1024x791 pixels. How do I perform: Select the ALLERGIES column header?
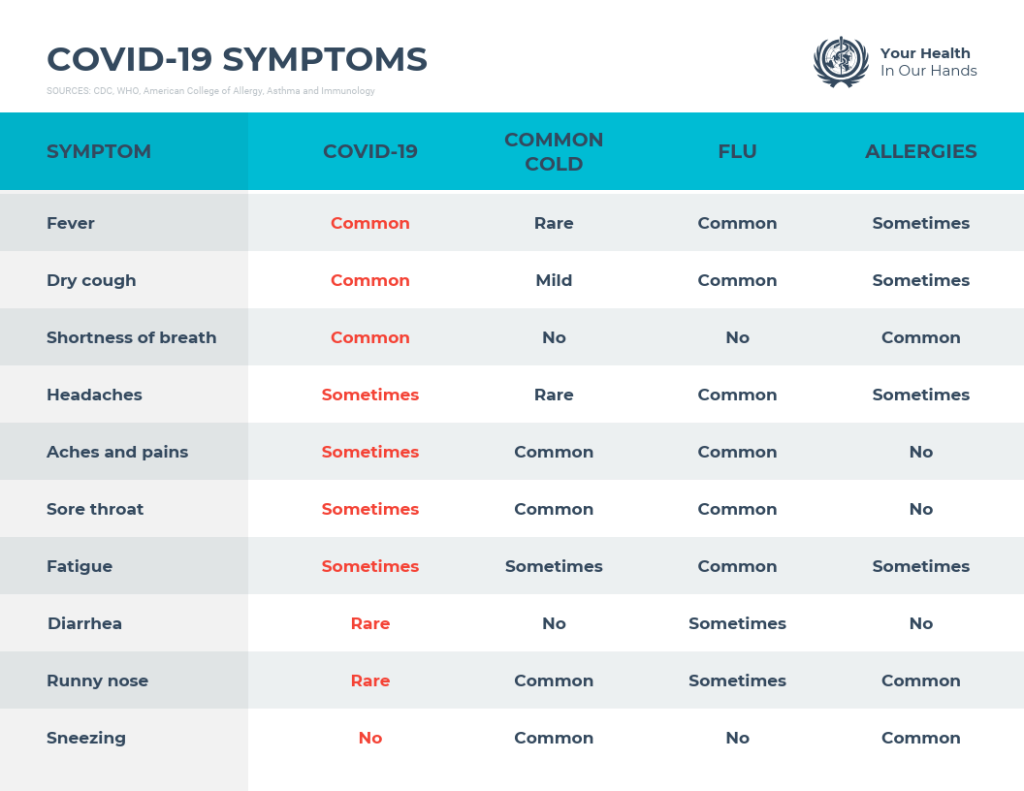click(x=921, y=152)
